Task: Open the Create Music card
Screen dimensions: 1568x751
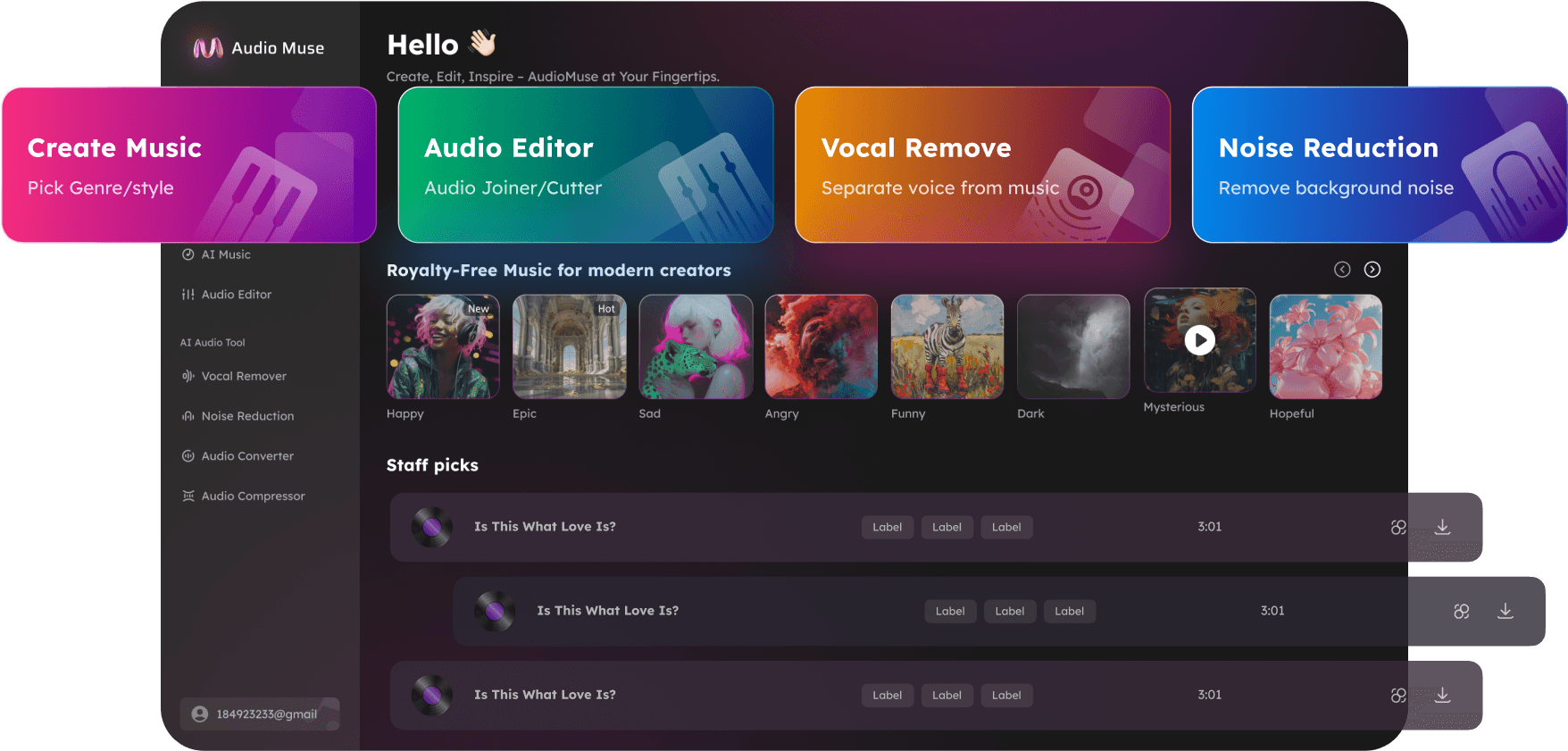Action: coord(188,165)
